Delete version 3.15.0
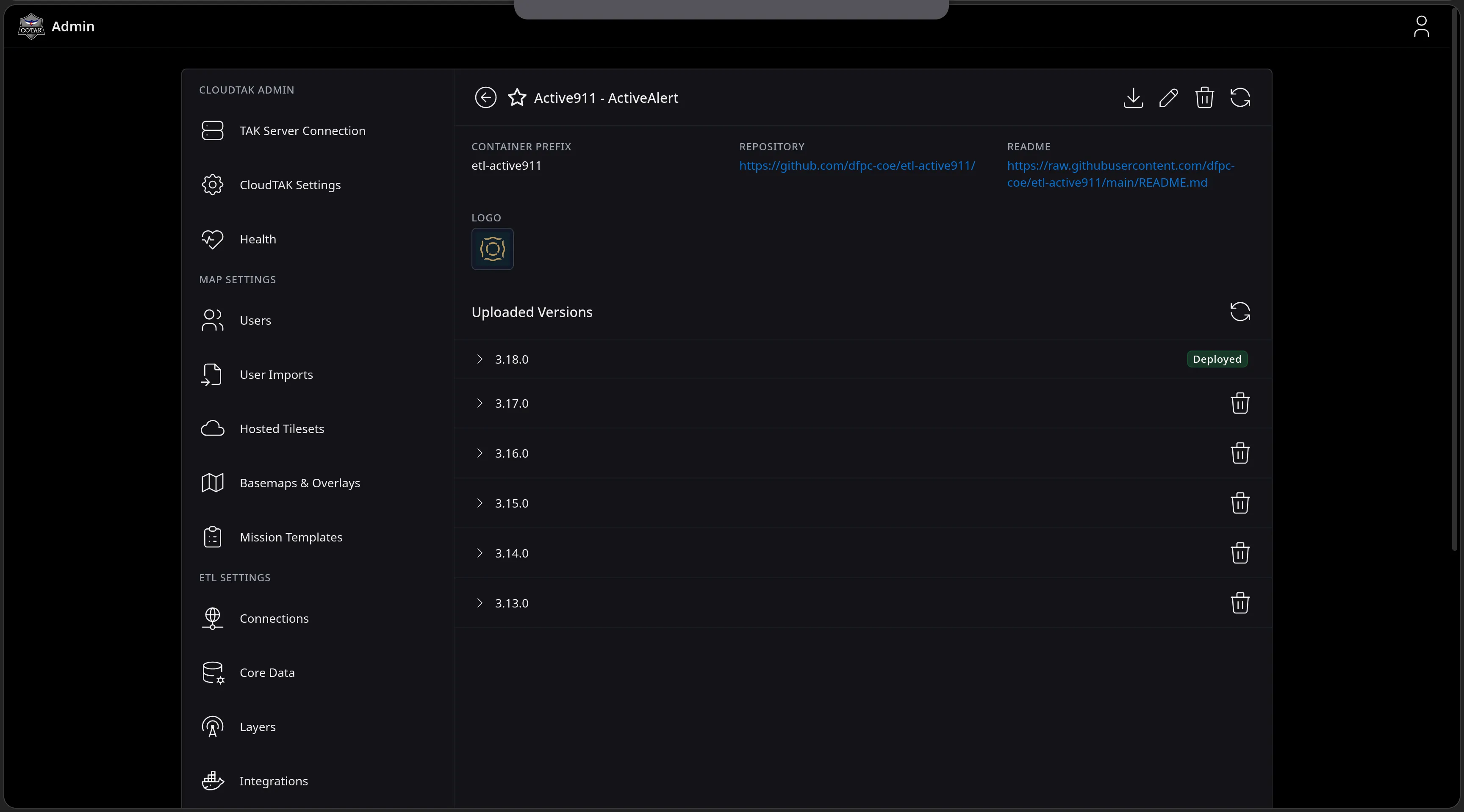 click(1240, 503)
